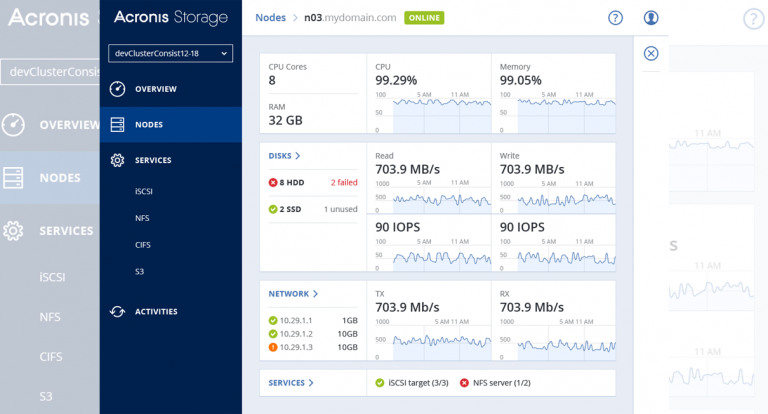Click the disk Write throughput chart

[557, 196]
